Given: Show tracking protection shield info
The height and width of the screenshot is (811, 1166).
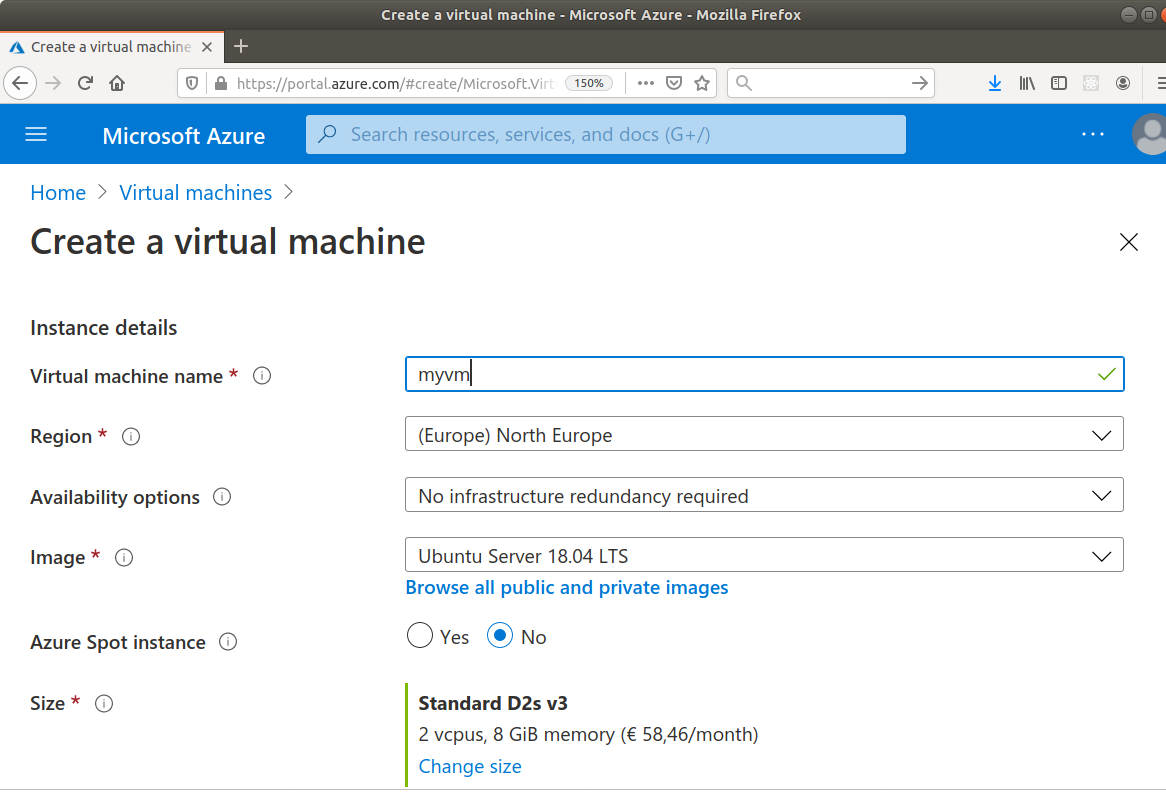Looking at the screenshot, I should [192, 83].
